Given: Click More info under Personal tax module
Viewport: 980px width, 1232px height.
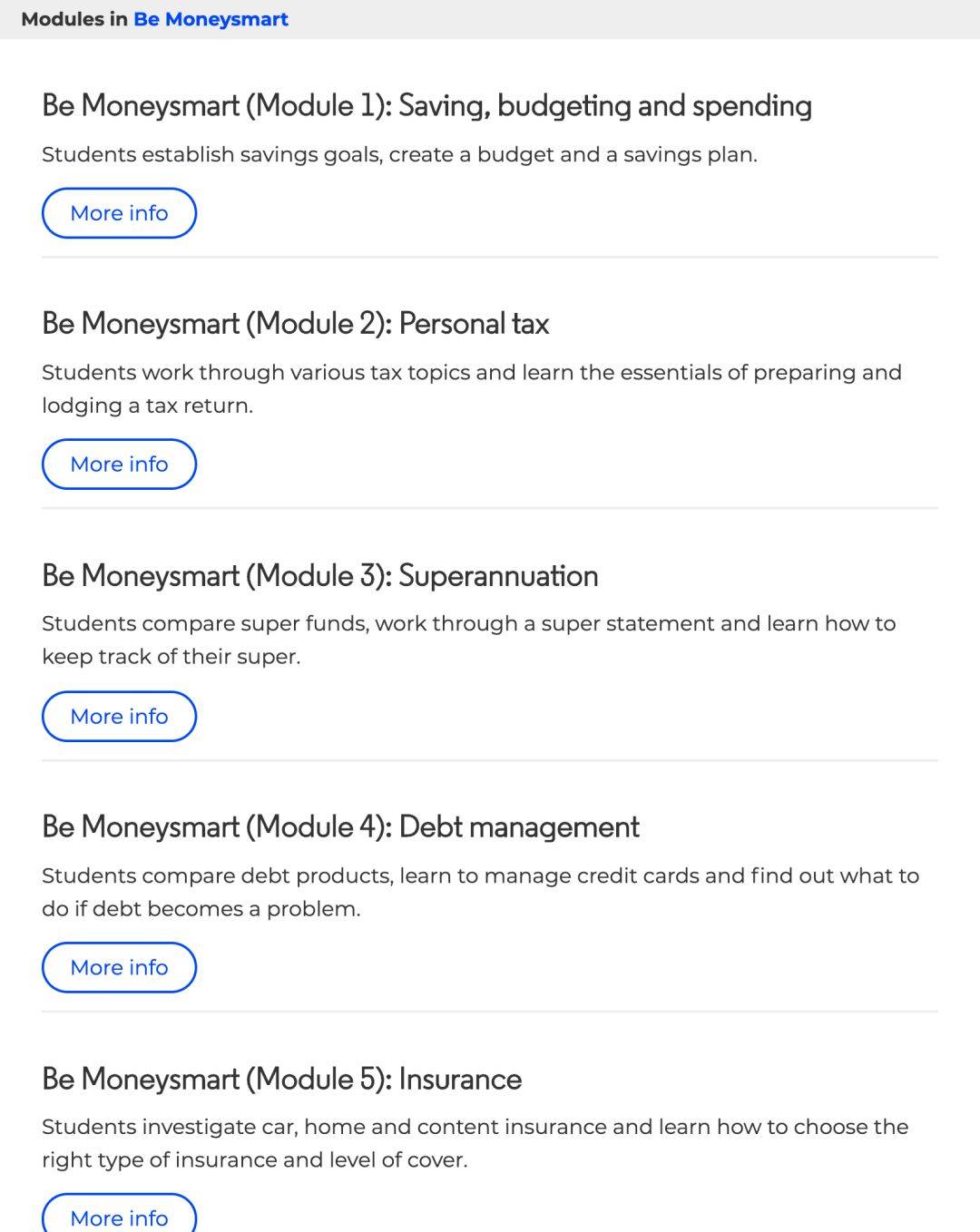Looking at the screenshot, I should point(119,464).
